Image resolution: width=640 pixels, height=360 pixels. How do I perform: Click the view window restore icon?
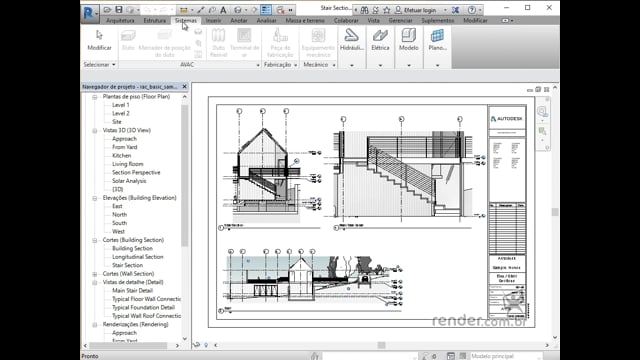(x=538, y=89)
